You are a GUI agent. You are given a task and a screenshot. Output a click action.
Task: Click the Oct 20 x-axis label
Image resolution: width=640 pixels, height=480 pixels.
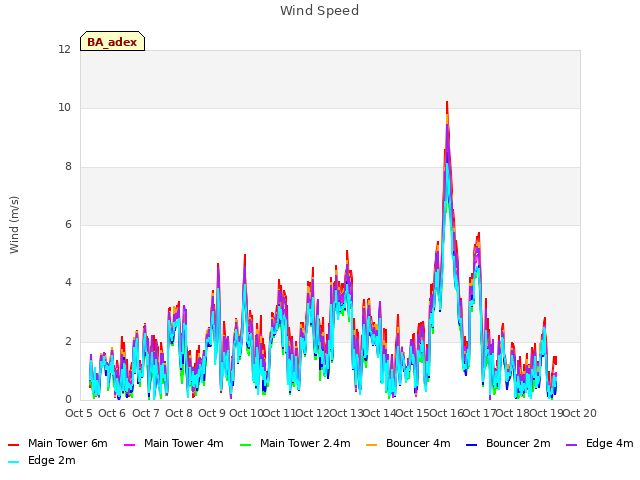[580, 413]
